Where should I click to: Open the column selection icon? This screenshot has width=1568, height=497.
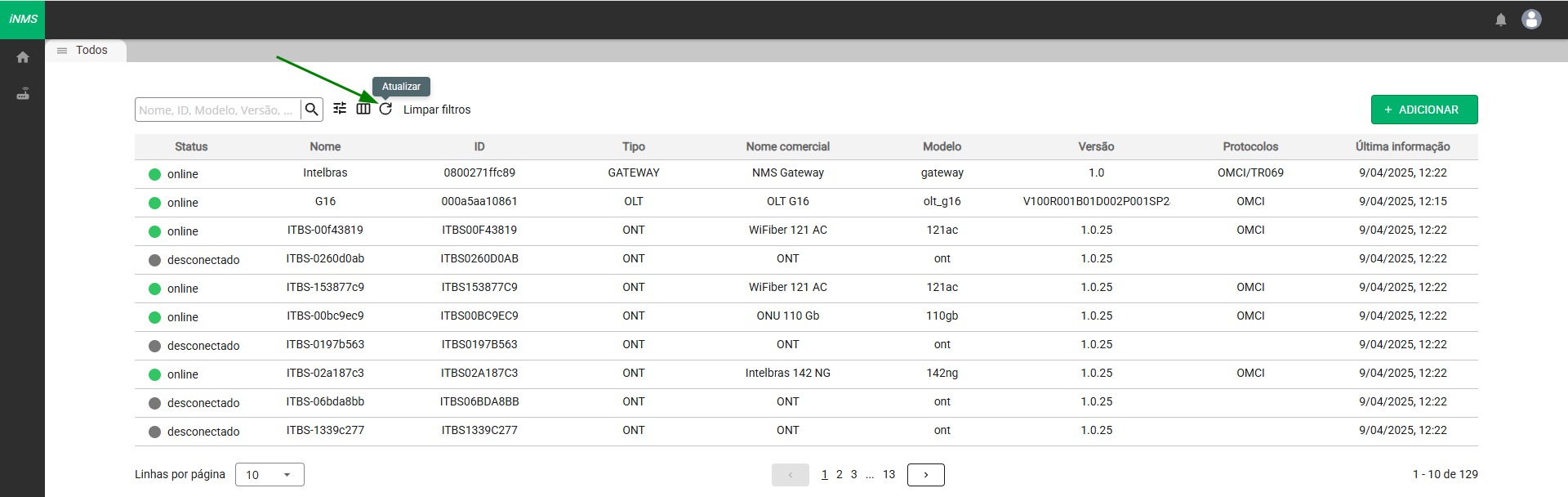363,109
